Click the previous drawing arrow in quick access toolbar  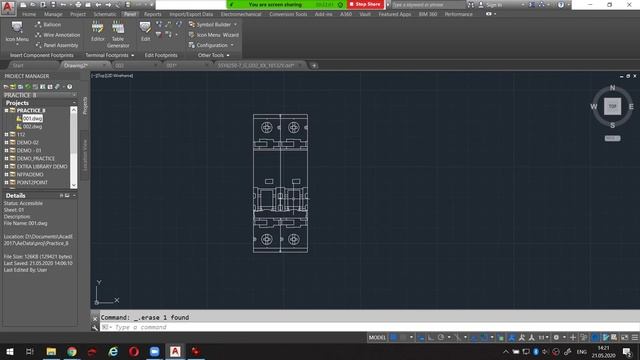click(98, 5)
